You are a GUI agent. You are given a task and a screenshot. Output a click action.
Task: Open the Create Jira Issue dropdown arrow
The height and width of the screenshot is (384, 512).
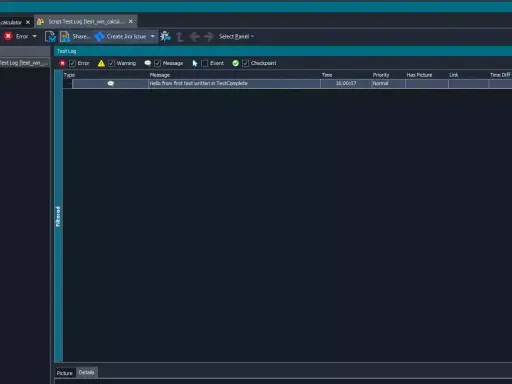click(x=153, y=36)
